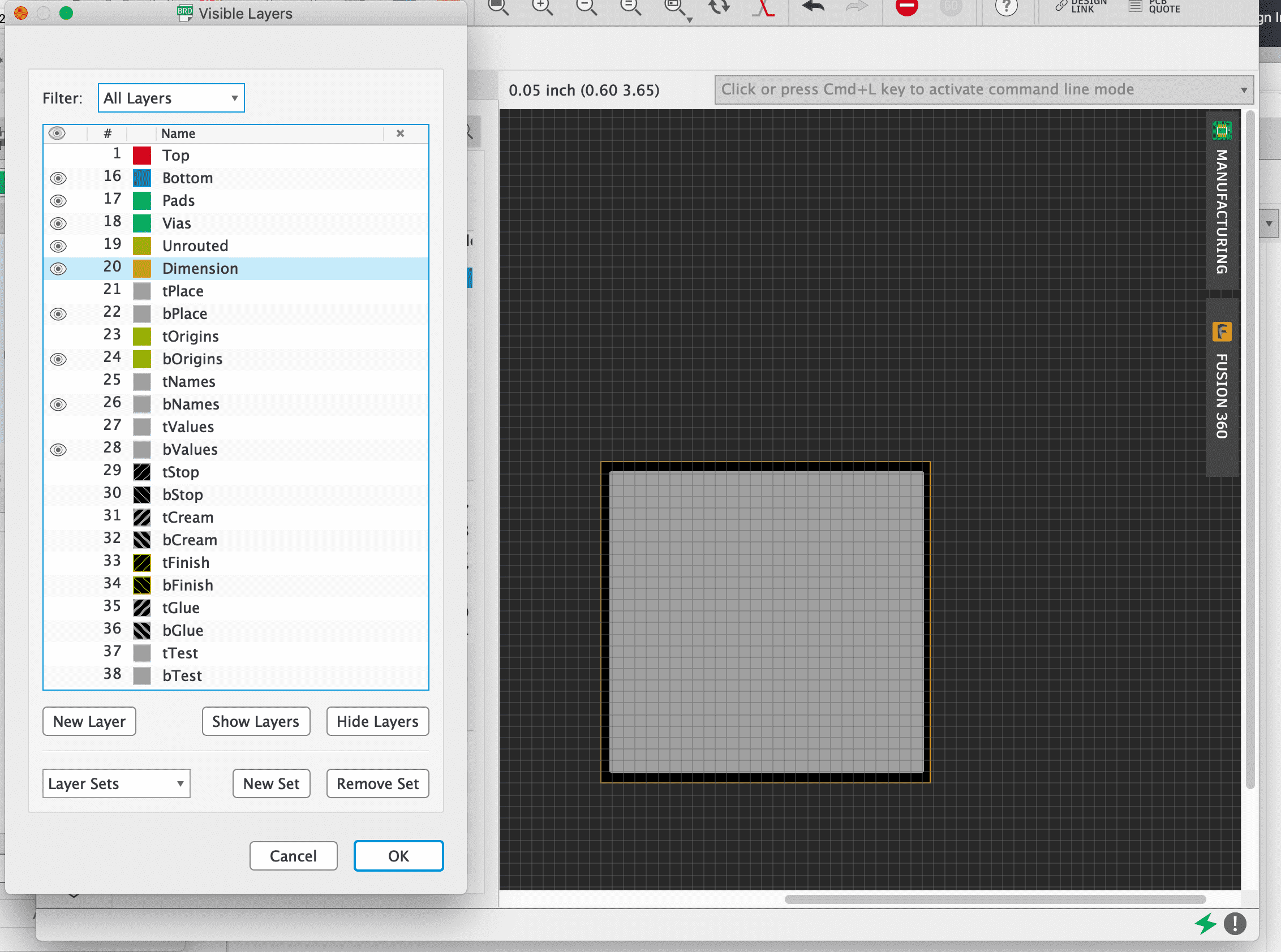
Task: Click the New Layer button
Action: [89, 721]
